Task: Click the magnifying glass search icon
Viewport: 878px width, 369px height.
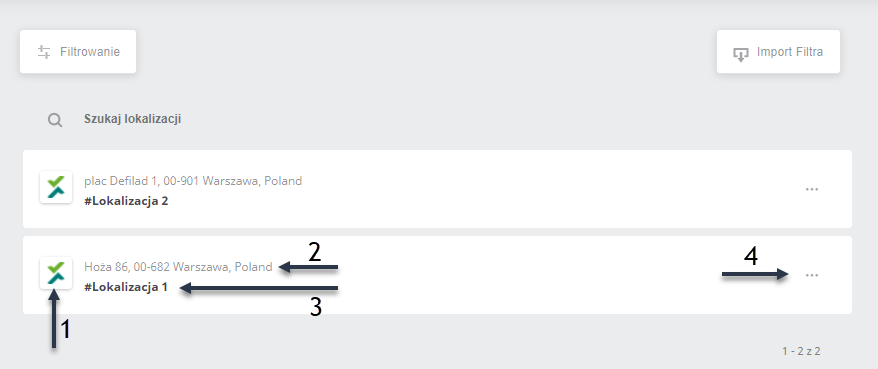Action: click(55, 120)
